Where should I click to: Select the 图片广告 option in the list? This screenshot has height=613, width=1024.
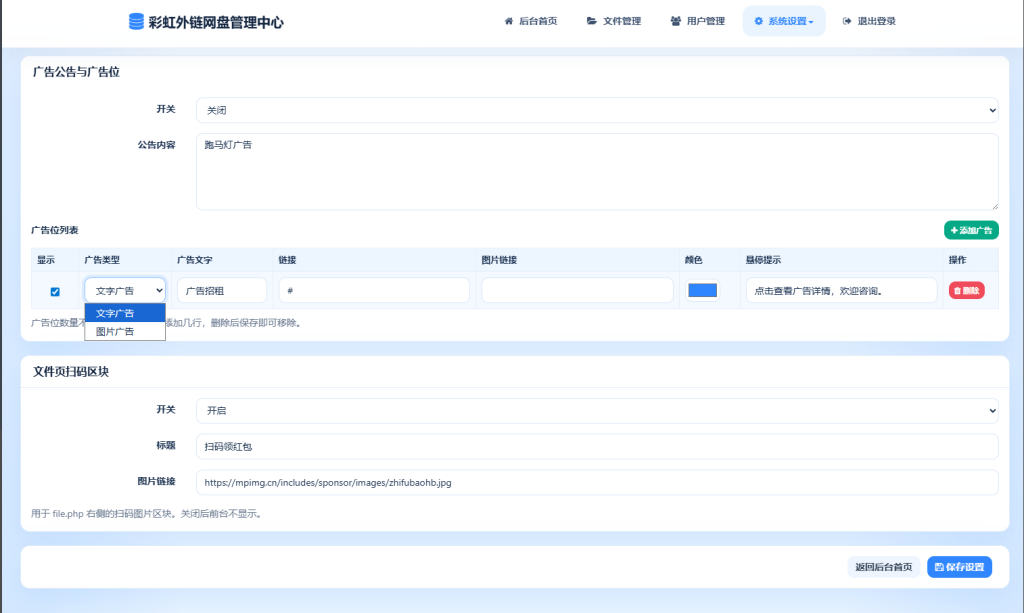(x=125, y=332)
